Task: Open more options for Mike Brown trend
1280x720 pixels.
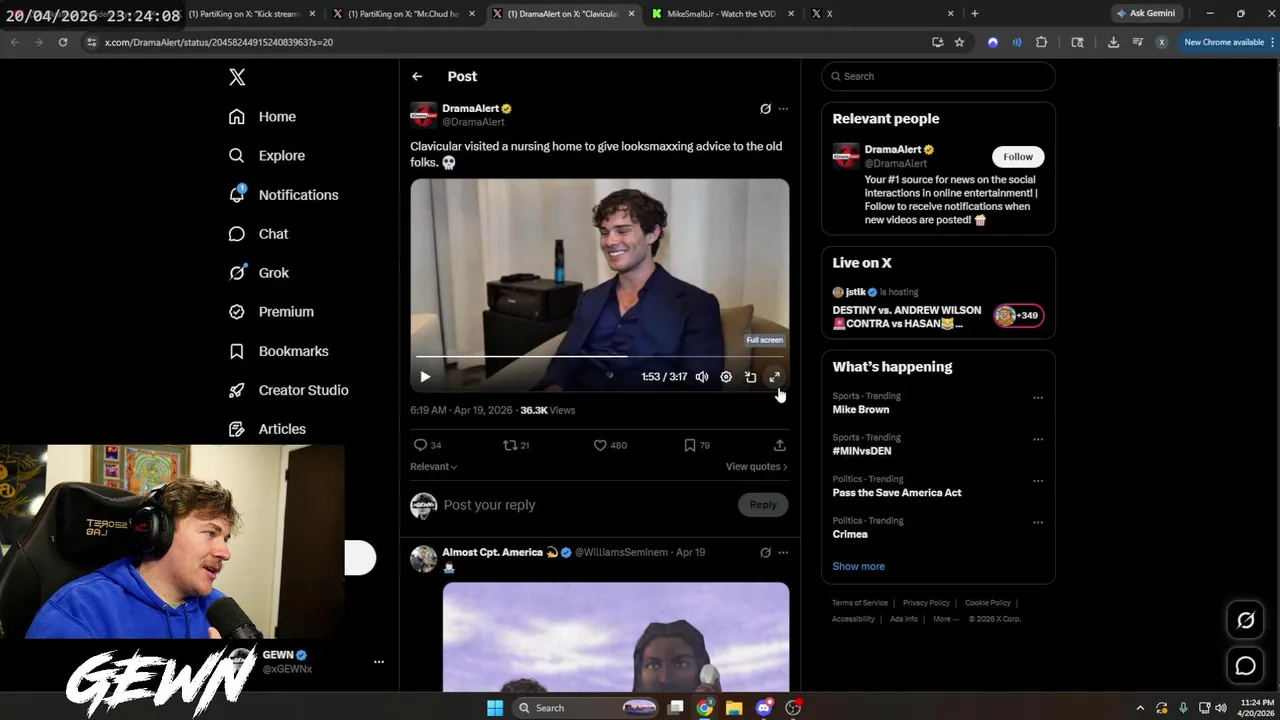Action: coord(1038,398)
